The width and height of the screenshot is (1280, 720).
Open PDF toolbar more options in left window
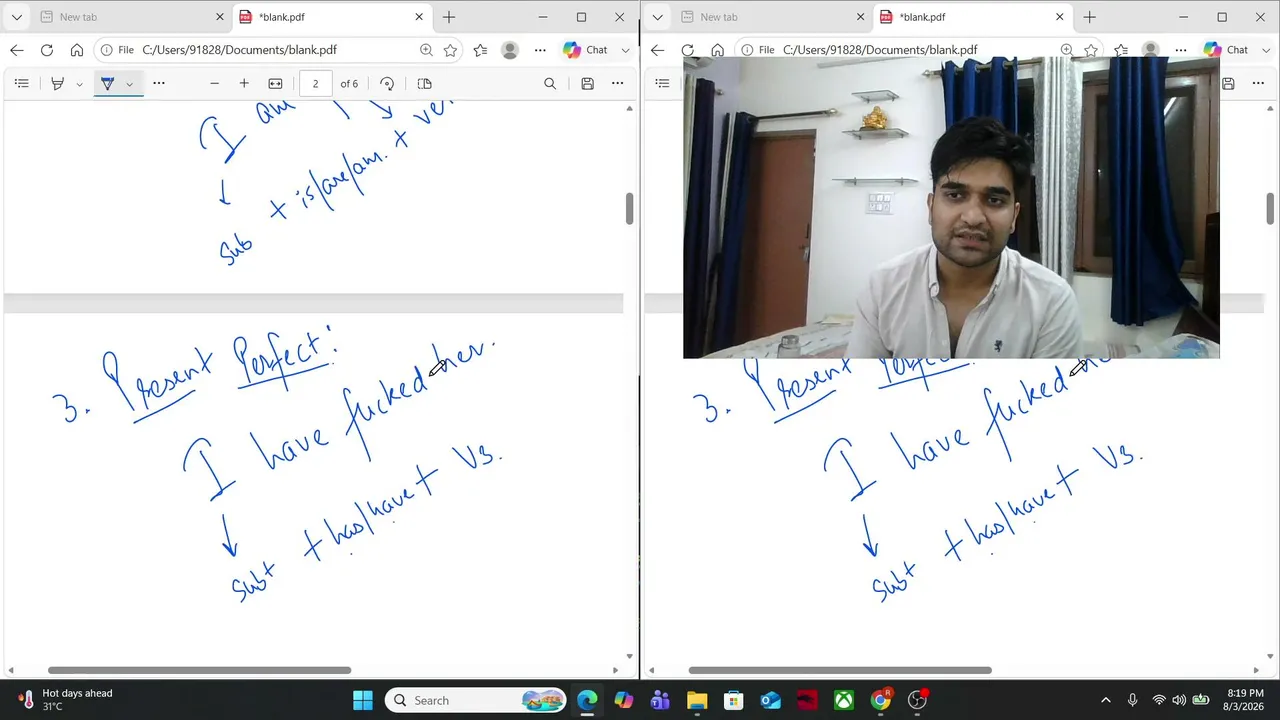pyautogui.click(x=618, y=84)
